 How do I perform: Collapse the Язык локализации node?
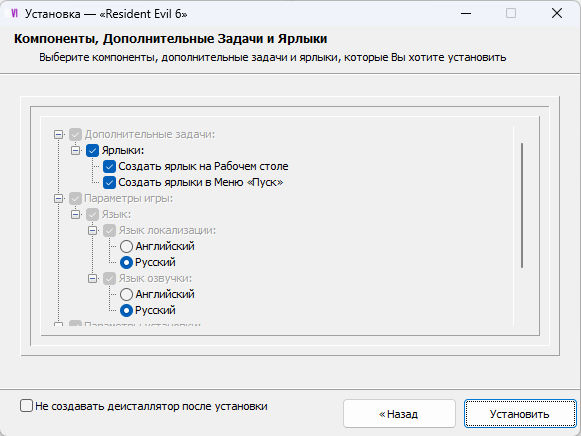click(x=92, y=230)
